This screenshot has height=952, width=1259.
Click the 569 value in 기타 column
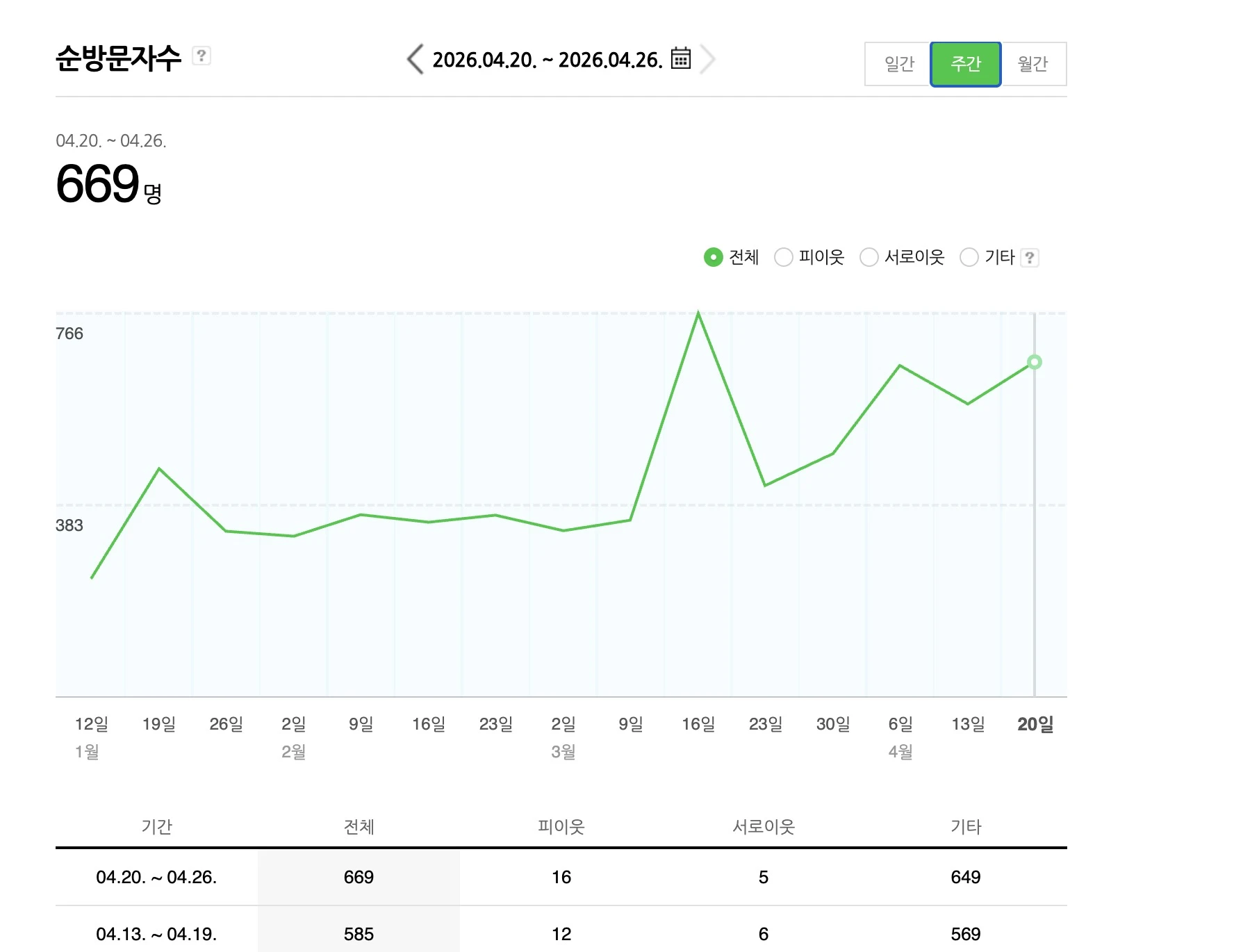coord(966,934)
